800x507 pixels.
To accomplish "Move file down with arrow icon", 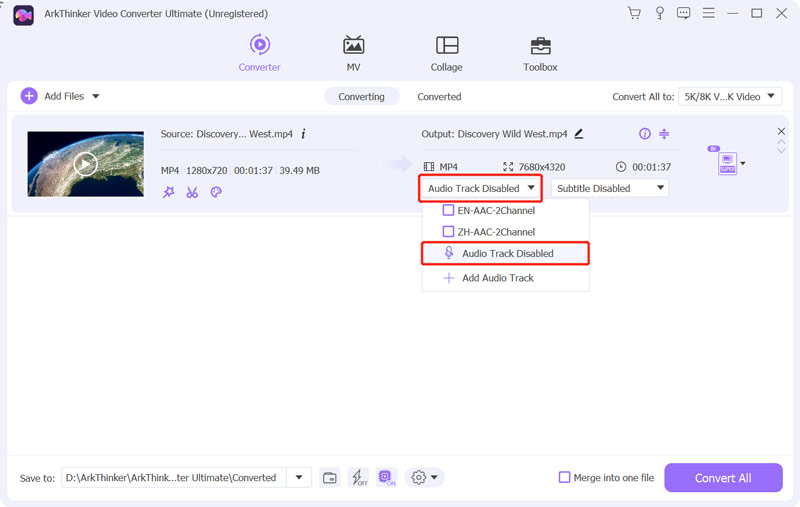I will [781, 151].
